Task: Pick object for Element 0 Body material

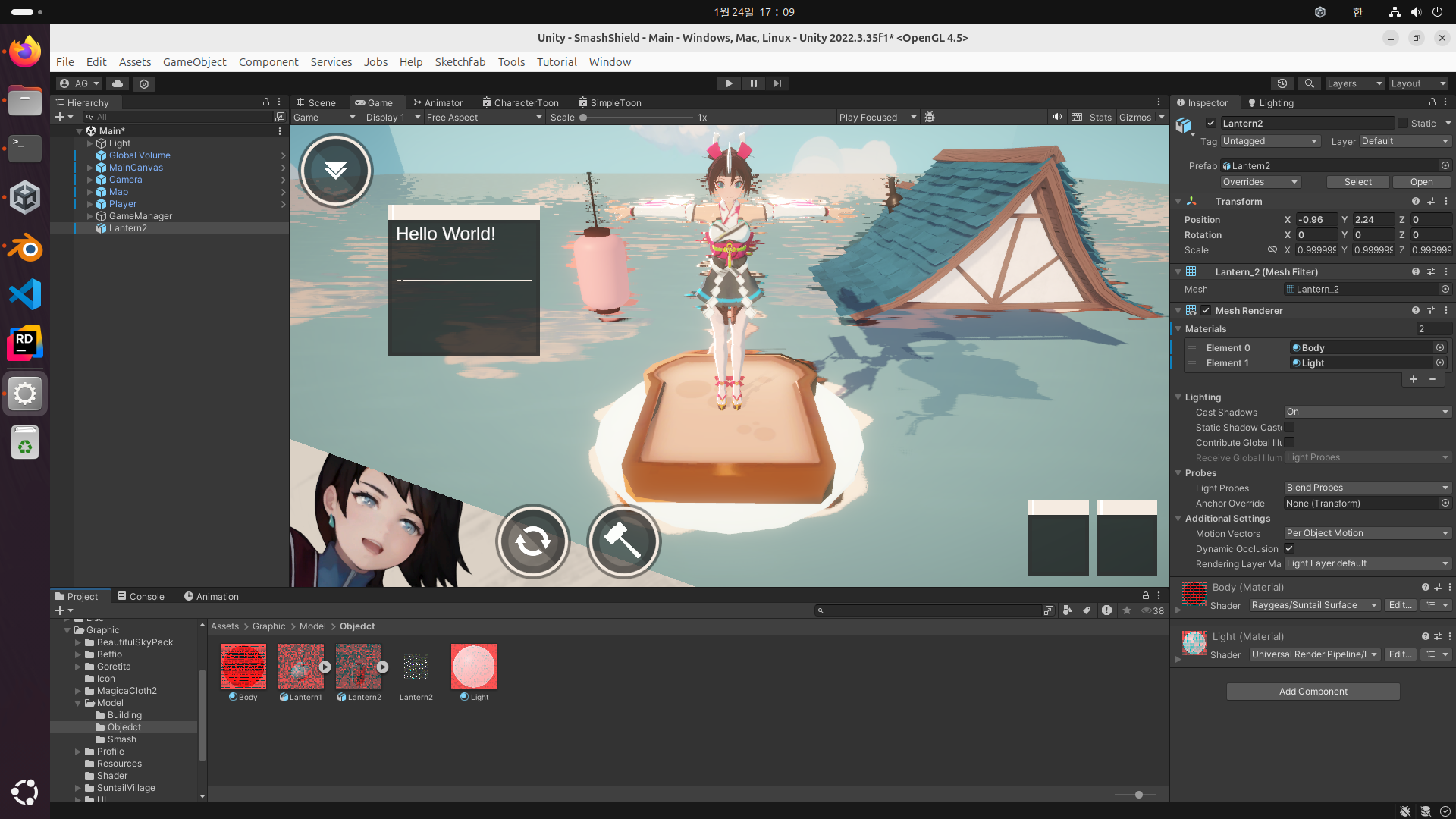Action: pyautogui.click(x=1440, y=347)
